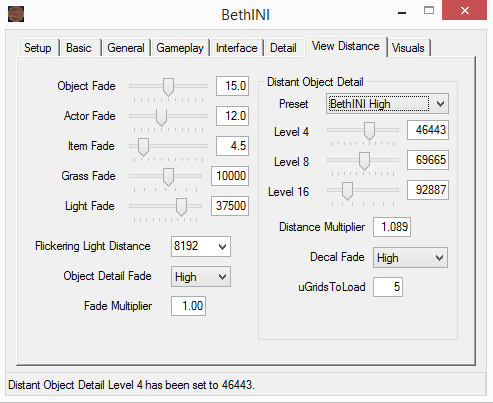Open the Object Detail Fade dropdown
The height and width of the screenshot is (403, 493).
[201, 277]
